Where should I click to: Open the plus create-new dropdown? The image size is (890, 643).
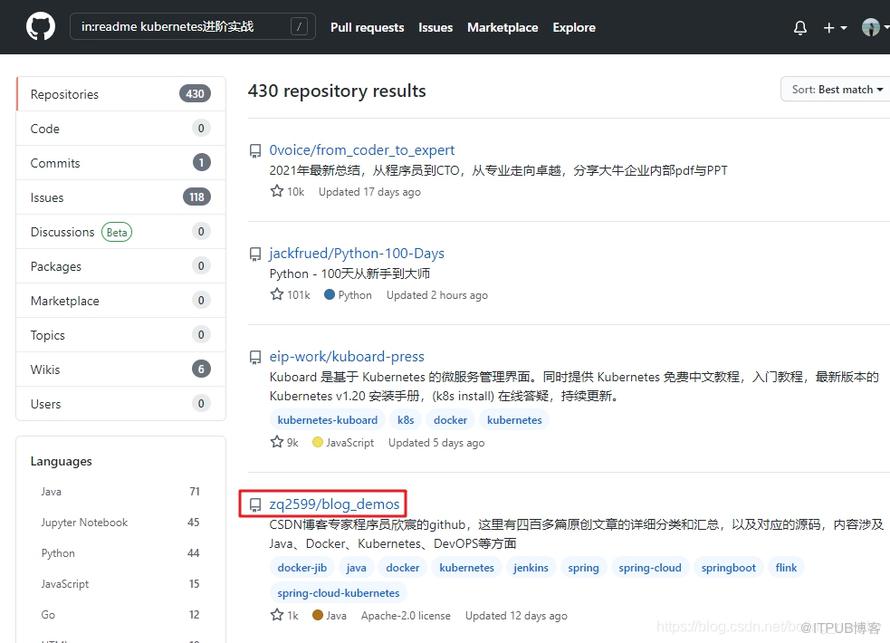pos(834,27)
